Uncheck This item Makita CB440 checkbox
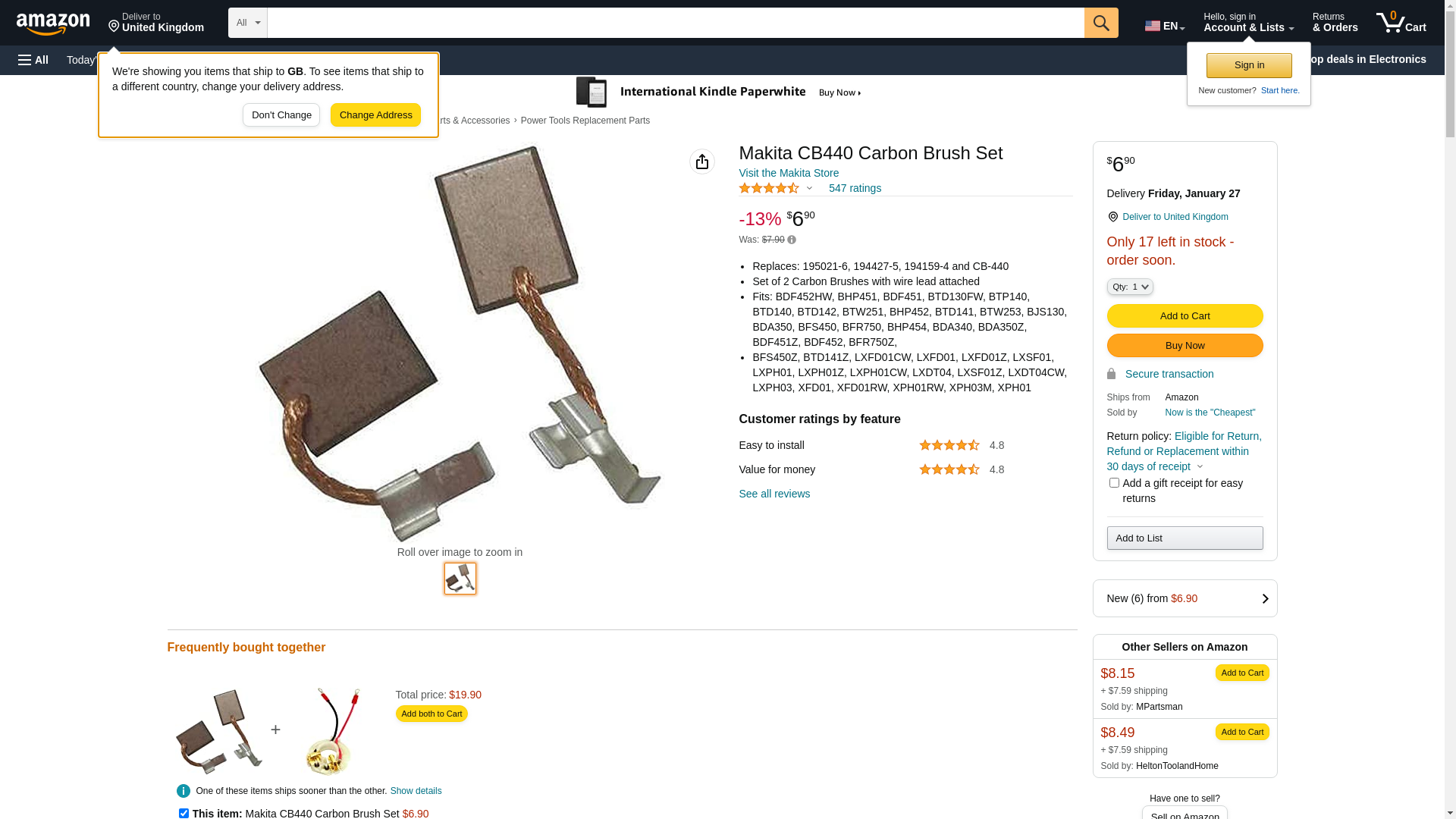Viewport: 1456px width, 819px height. point(184,813)
